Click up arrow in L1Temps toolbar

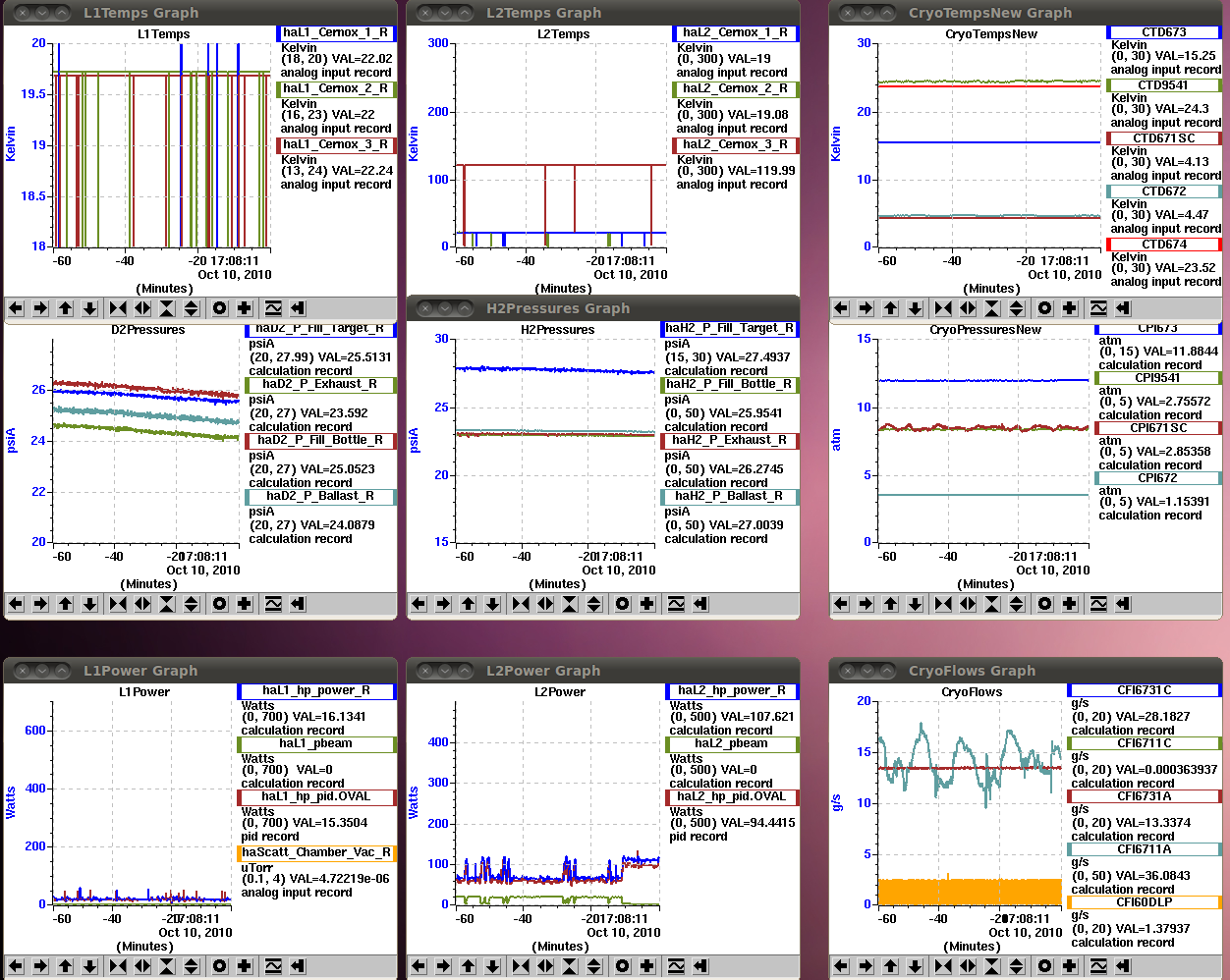click(x=65, y=308)
